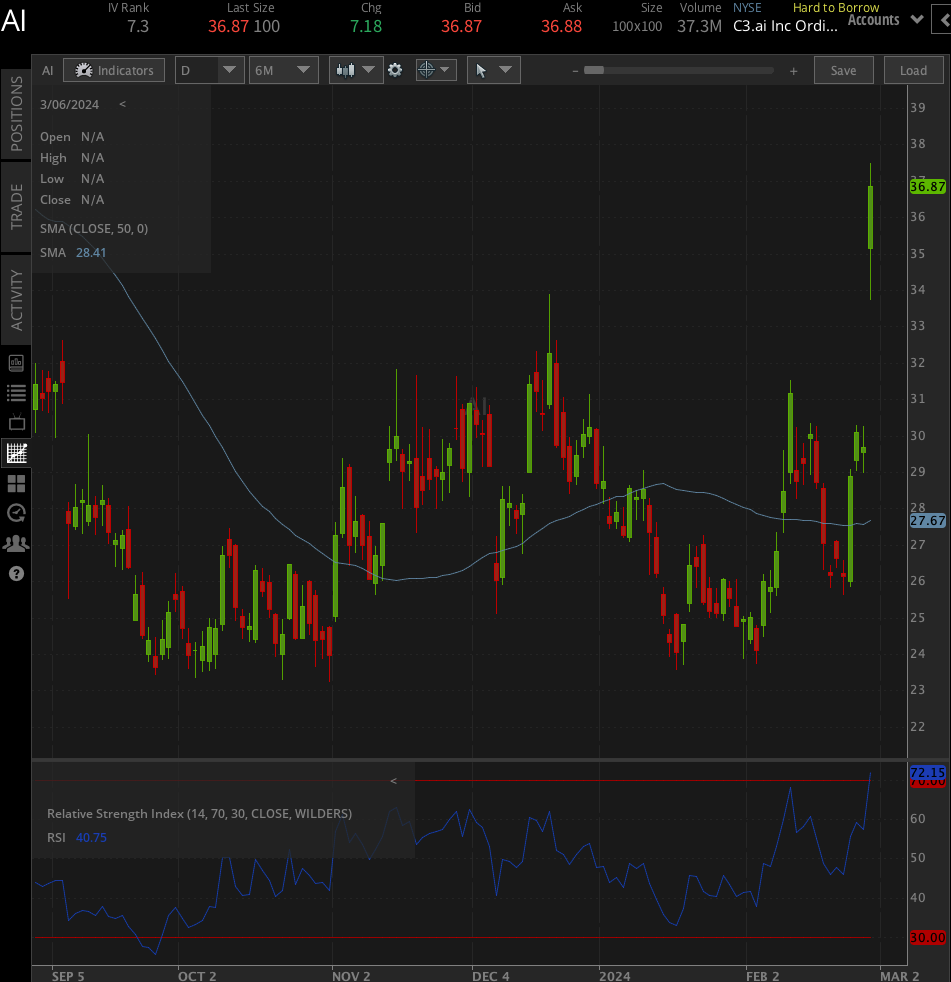The height and width of the screenshot is (982, 951).
Task: Select the candlestick chart style icon
Action: 346,70
